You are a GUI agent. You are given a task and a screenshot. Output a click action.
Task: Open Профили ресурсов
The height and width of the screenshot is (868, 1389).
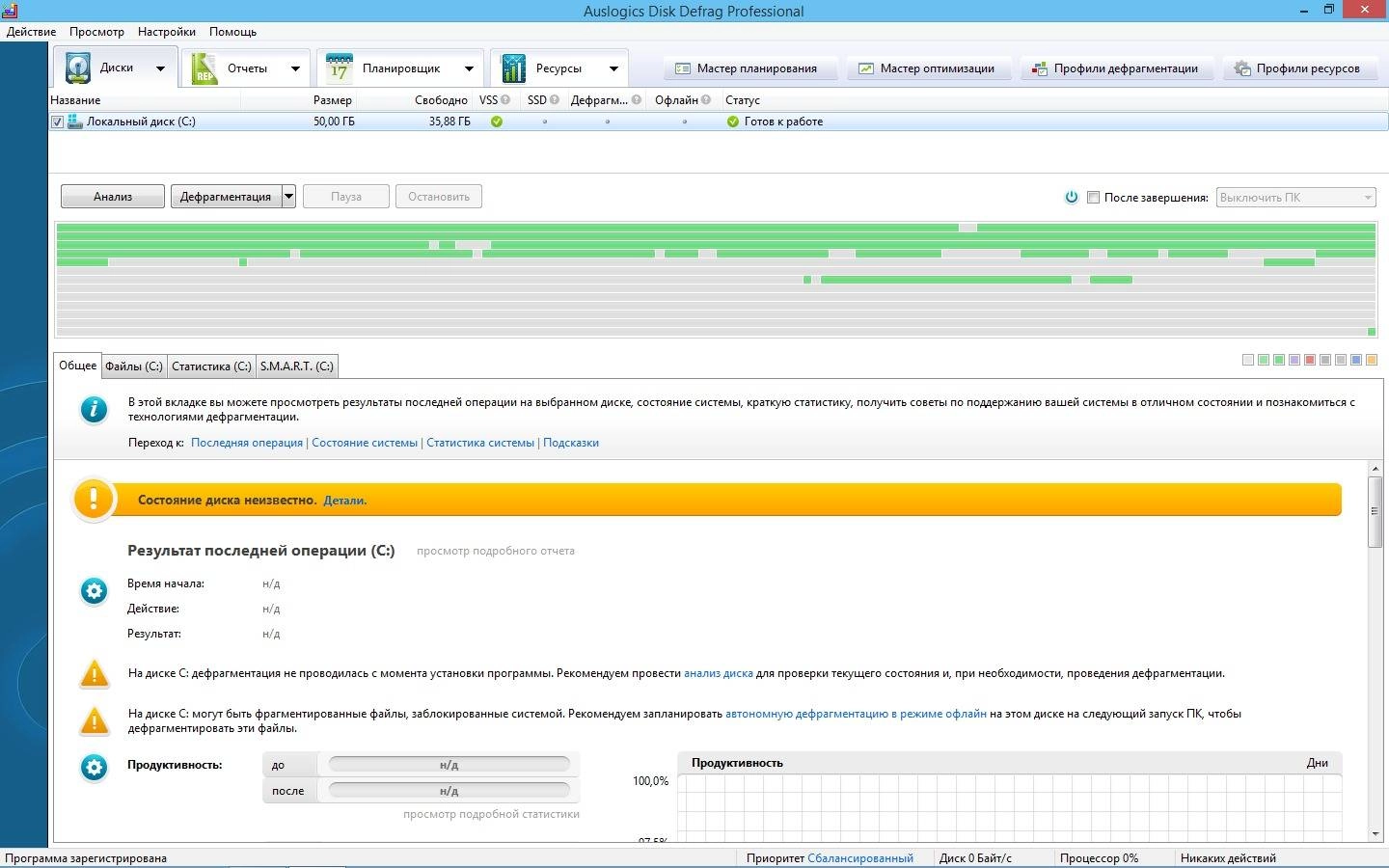coord(1298,68)
